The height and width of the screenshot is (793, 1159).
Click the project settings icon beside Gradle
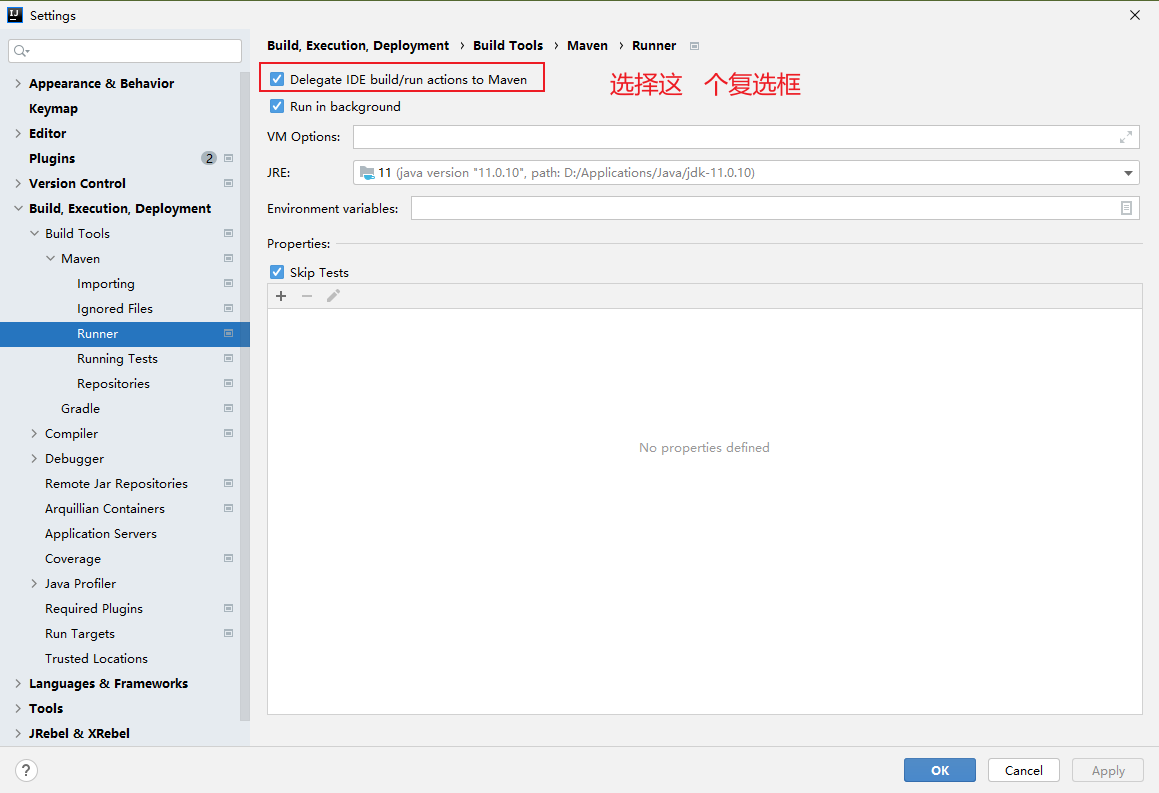(x=228, y=409)
